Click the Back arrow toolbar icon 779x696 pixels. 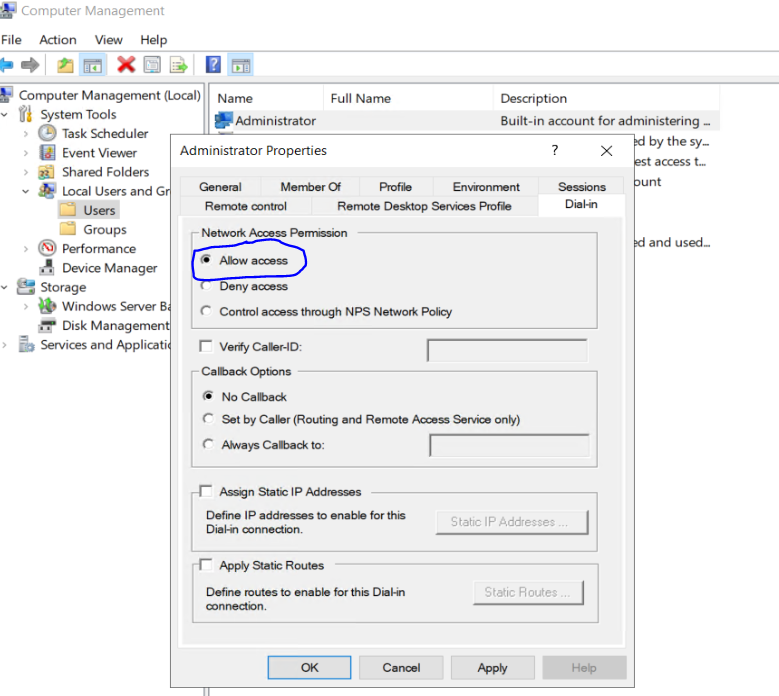pyautogui.click(x=7, y=65)
